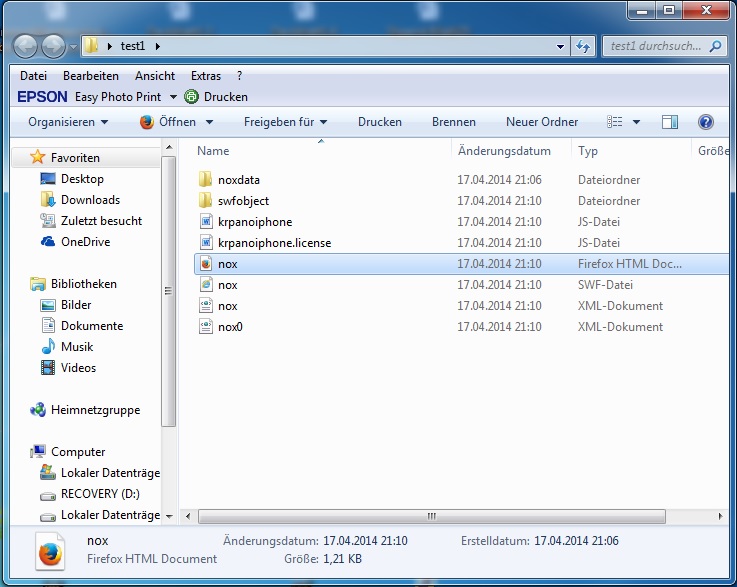737x587 pixels.
Task: Click the Brennen toolbar button
Action: point(454,122)
